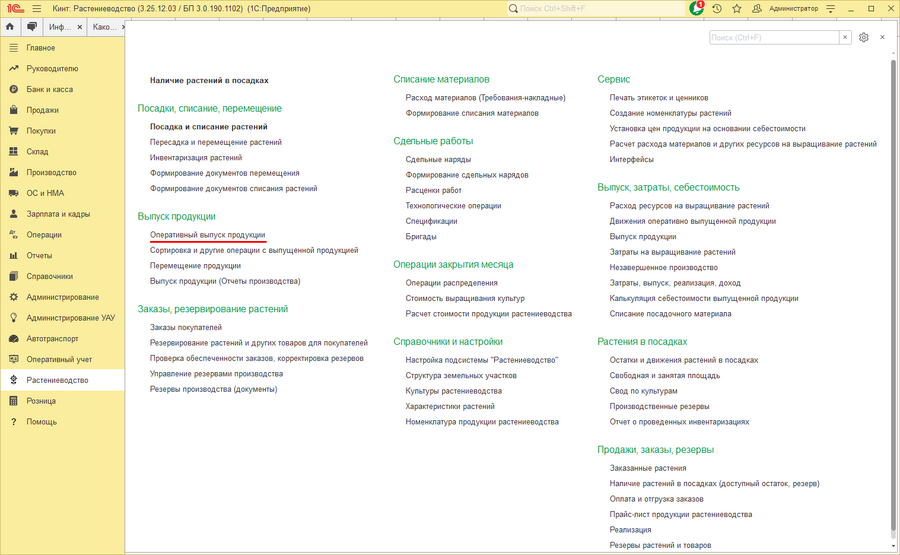The image size is (900, 555).
Task: Click the Оперативный учет icon
Action: (14, 359)
